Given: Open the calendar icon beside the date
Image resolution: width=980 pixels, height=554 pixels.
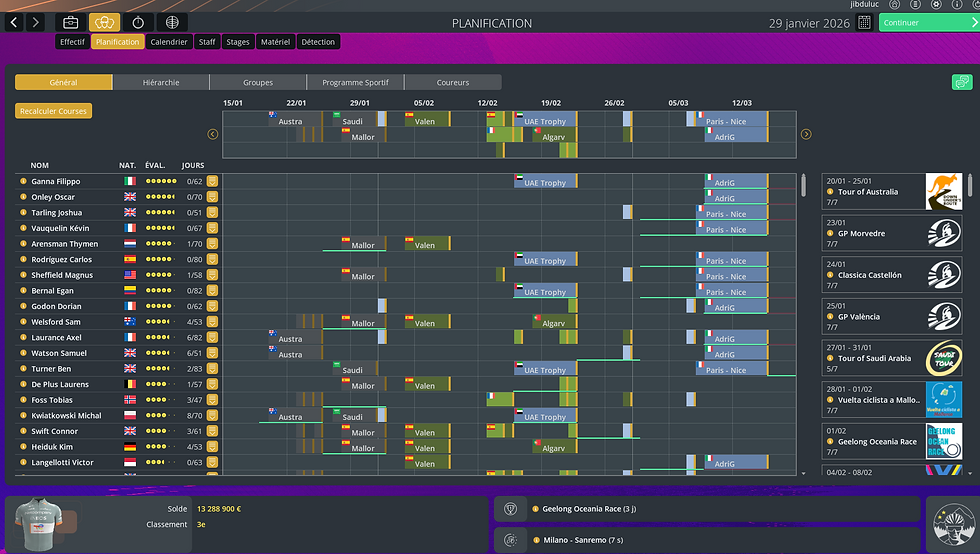Looking at the screenshot, I should pos(864,23).
